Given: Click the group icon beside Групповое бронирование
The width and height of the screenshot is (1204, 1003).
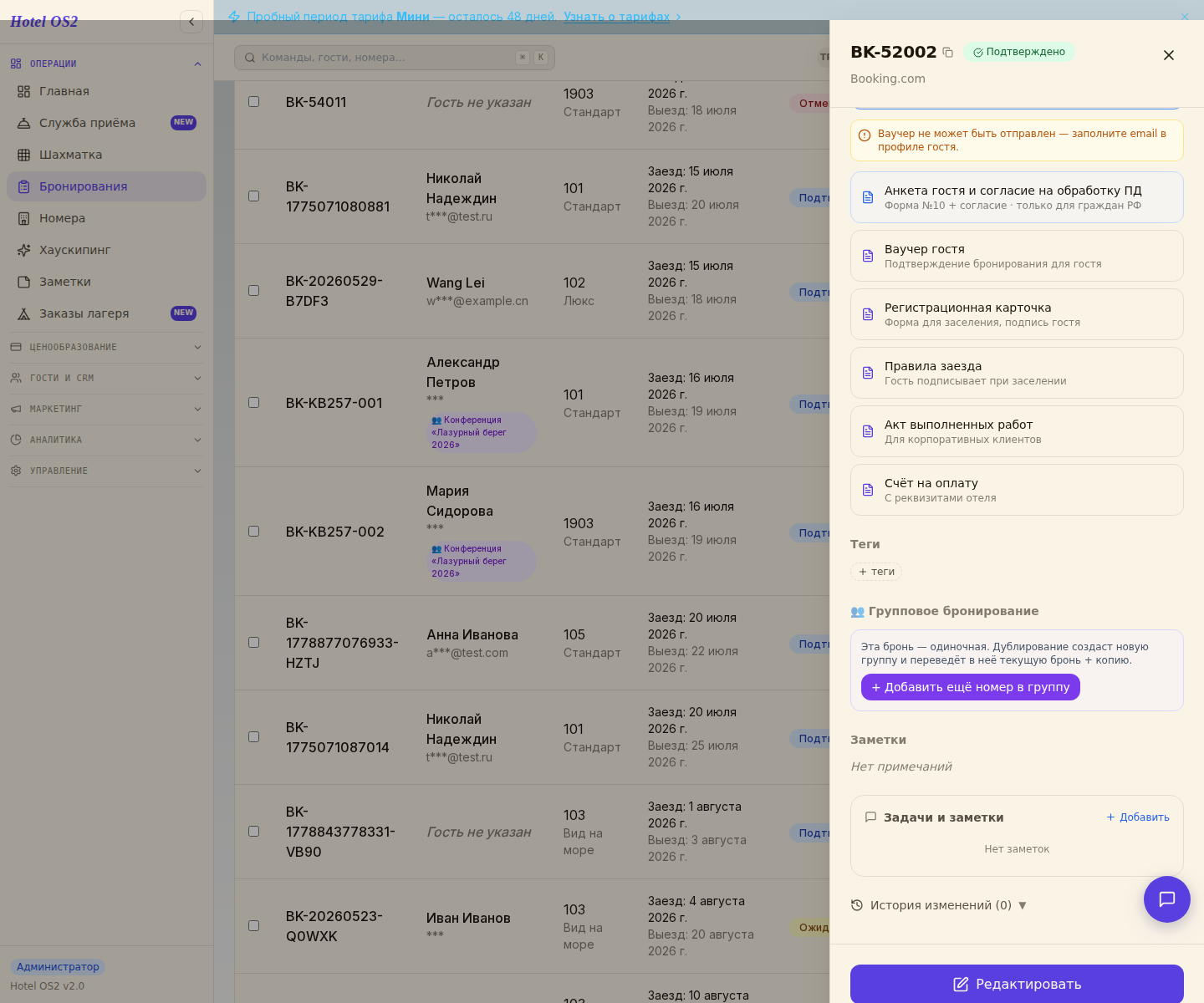Looking at the screenshot, I should [857, 611].
